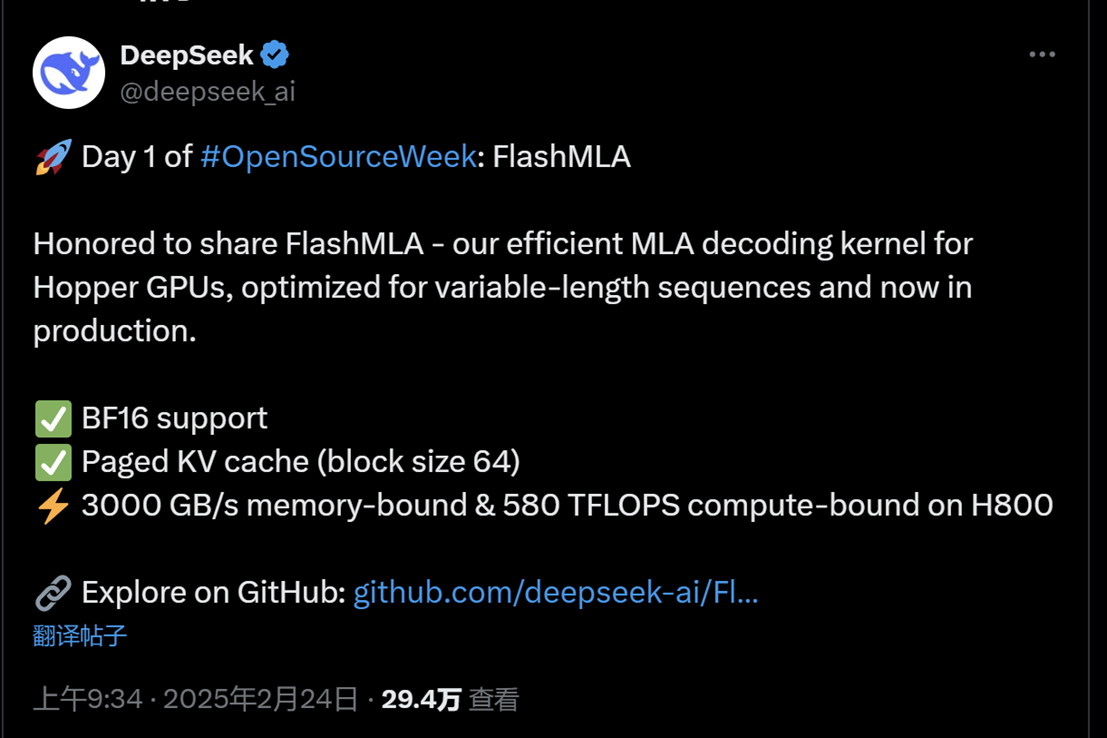Image resolution: width=1107 pixels, height=738 pixels.
Task: Open the #OpenSourceWeek hashtag
Action: [x=338, y=157]
